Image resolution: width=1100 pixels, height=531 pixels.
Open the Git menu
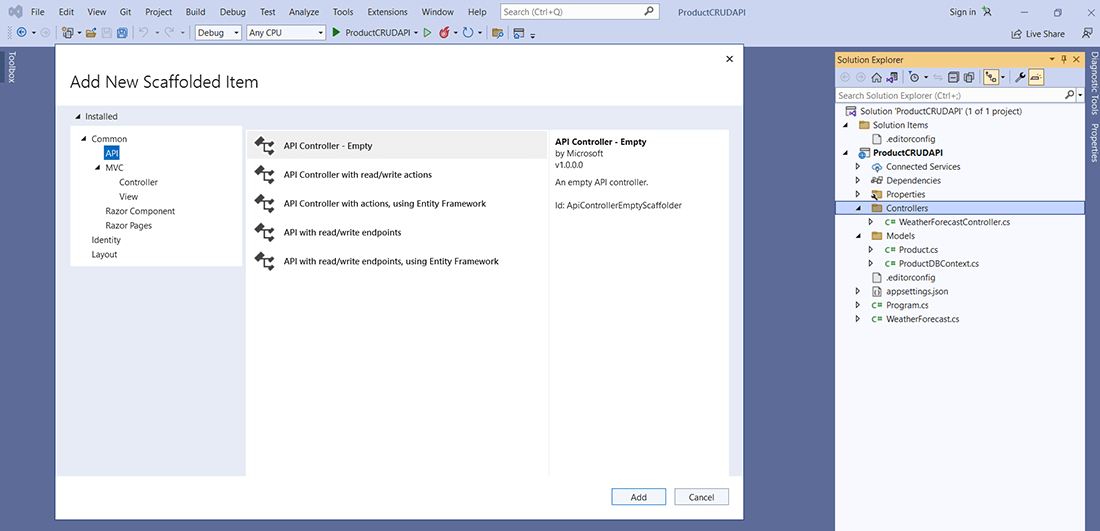pos(126,12)
